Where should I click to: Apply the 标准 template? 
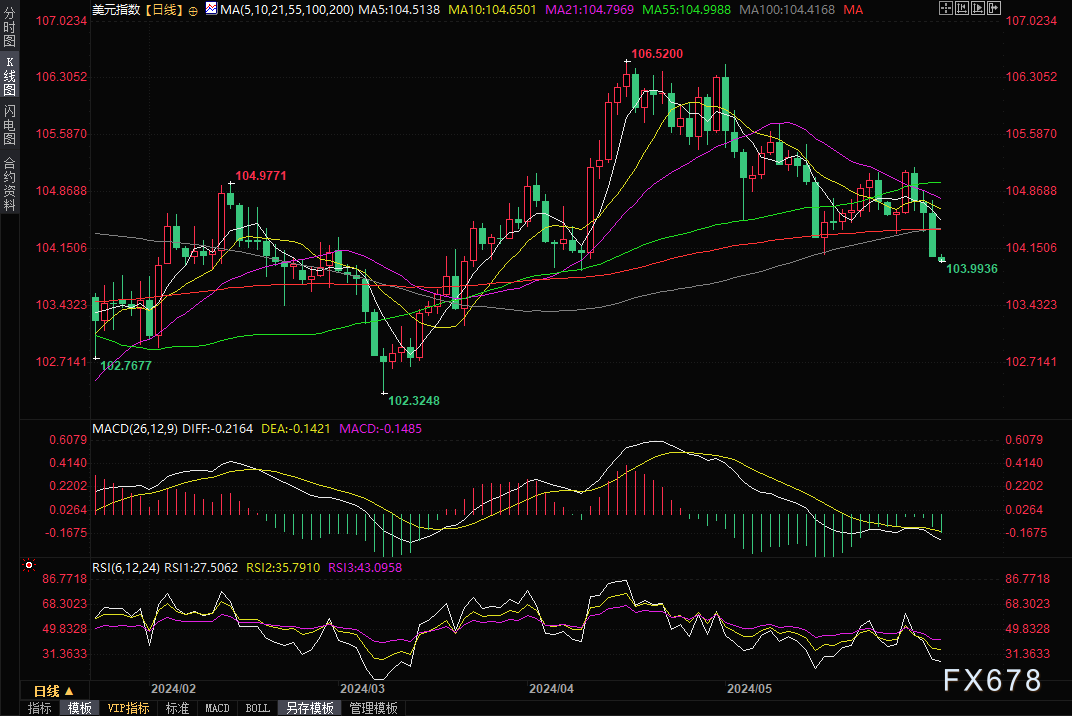pos(177,708)
